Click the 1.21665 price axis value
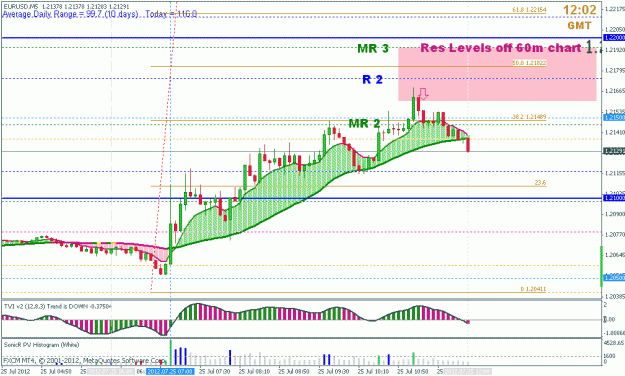The width and height of the screenshot is (625, 376). pos(615,91)
